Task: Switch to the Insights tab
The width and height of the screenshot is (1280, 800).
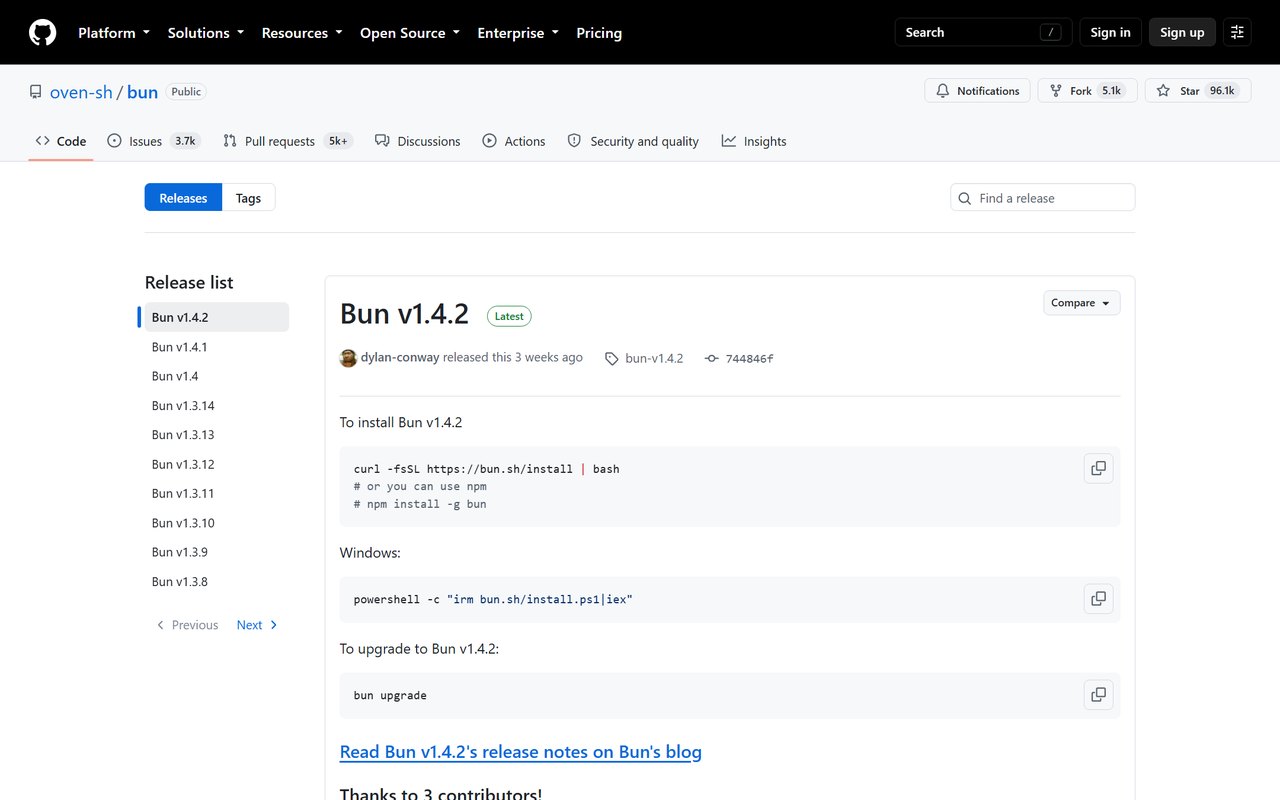Action: (x=754, y=141)
